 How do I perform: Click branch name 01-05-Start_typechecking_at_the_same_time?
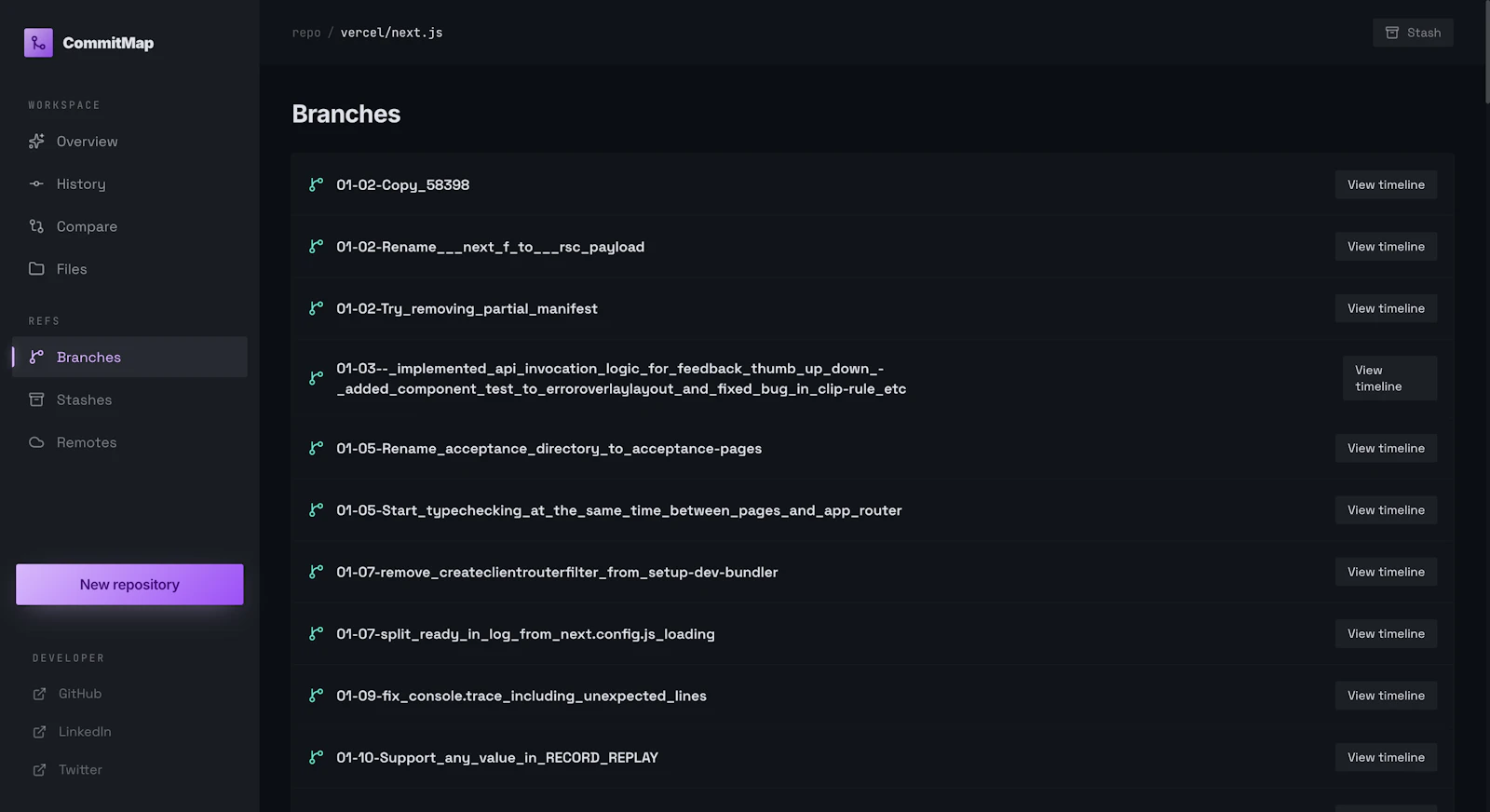[618, 510]
